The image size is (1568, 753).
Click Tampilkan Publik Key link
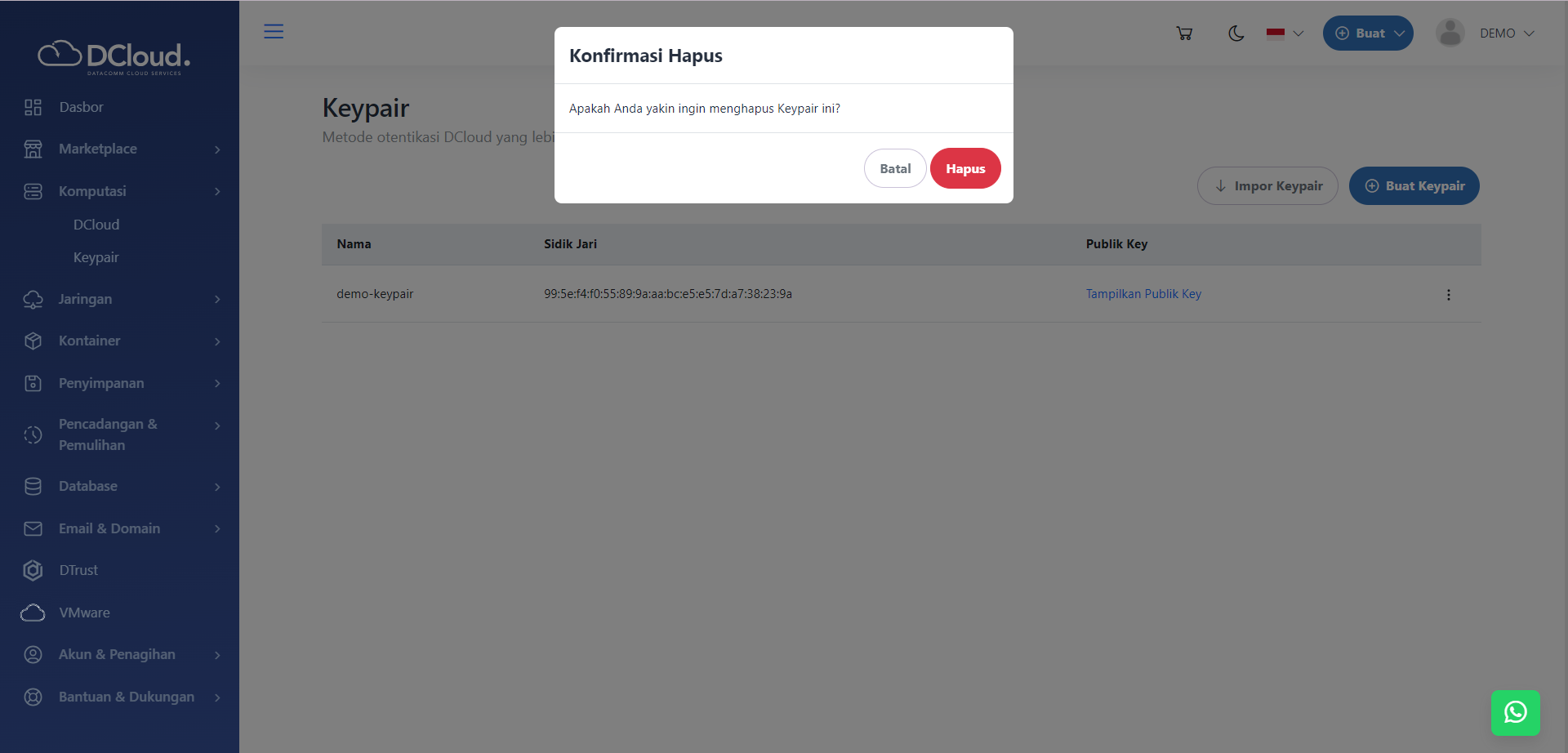pyautogui.click(x=1143, y=294)
